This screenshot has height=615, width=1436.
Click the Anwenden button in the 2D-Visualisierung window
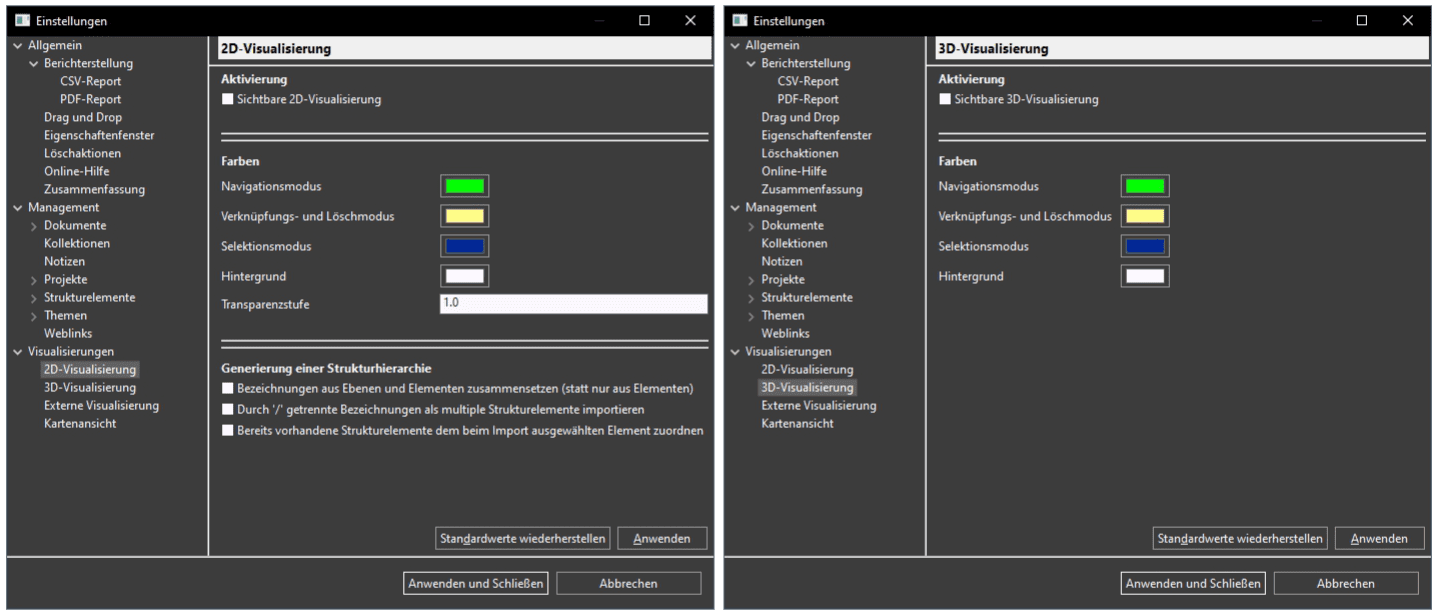coord(662,538)
